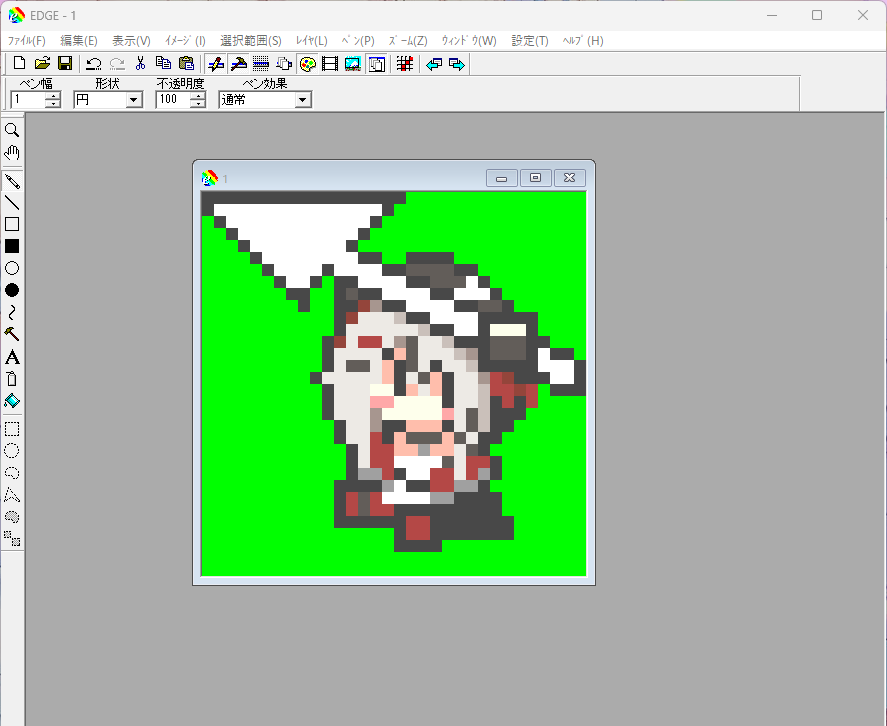Image resolution: width=887 pixels, height=726 pixels.
Task: Click the redo arrow icon
Action: point(117,63)
